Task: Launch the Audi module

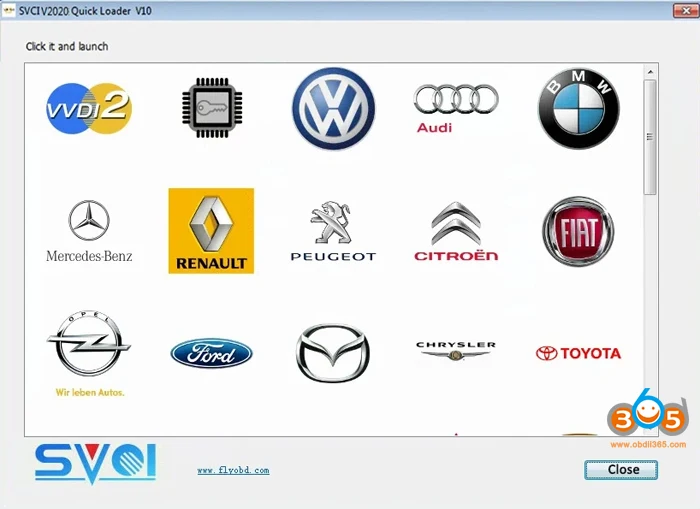Action: pyautogui.click(x=456, y=108)
